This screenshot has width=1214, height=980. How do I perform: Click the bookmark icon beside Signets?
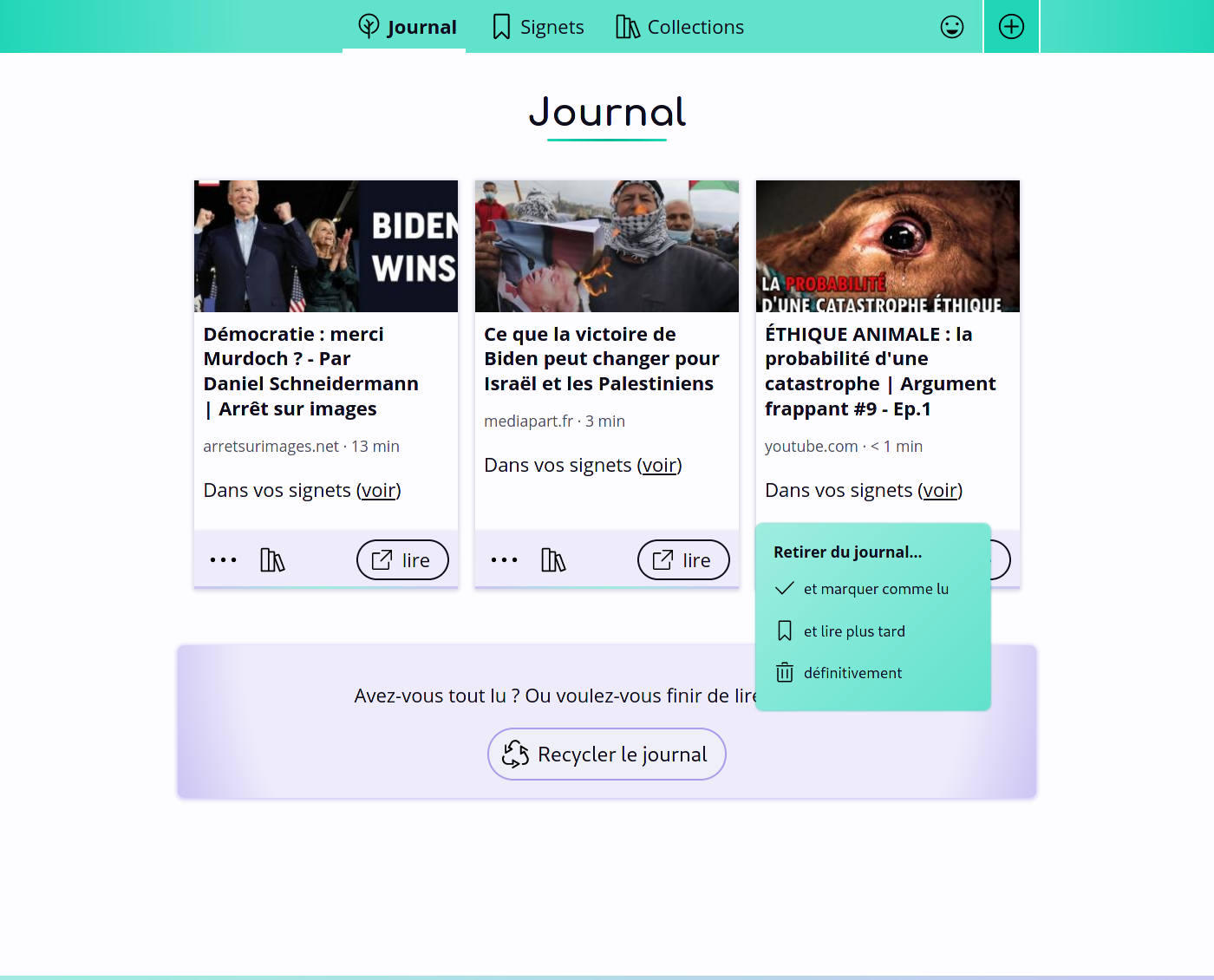[500, 26]
